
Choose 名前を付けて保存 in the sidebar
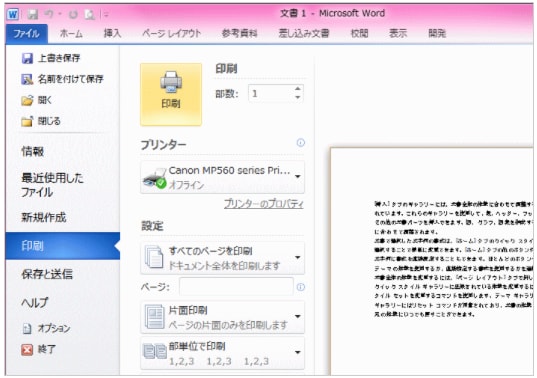(x=62, y=79)
